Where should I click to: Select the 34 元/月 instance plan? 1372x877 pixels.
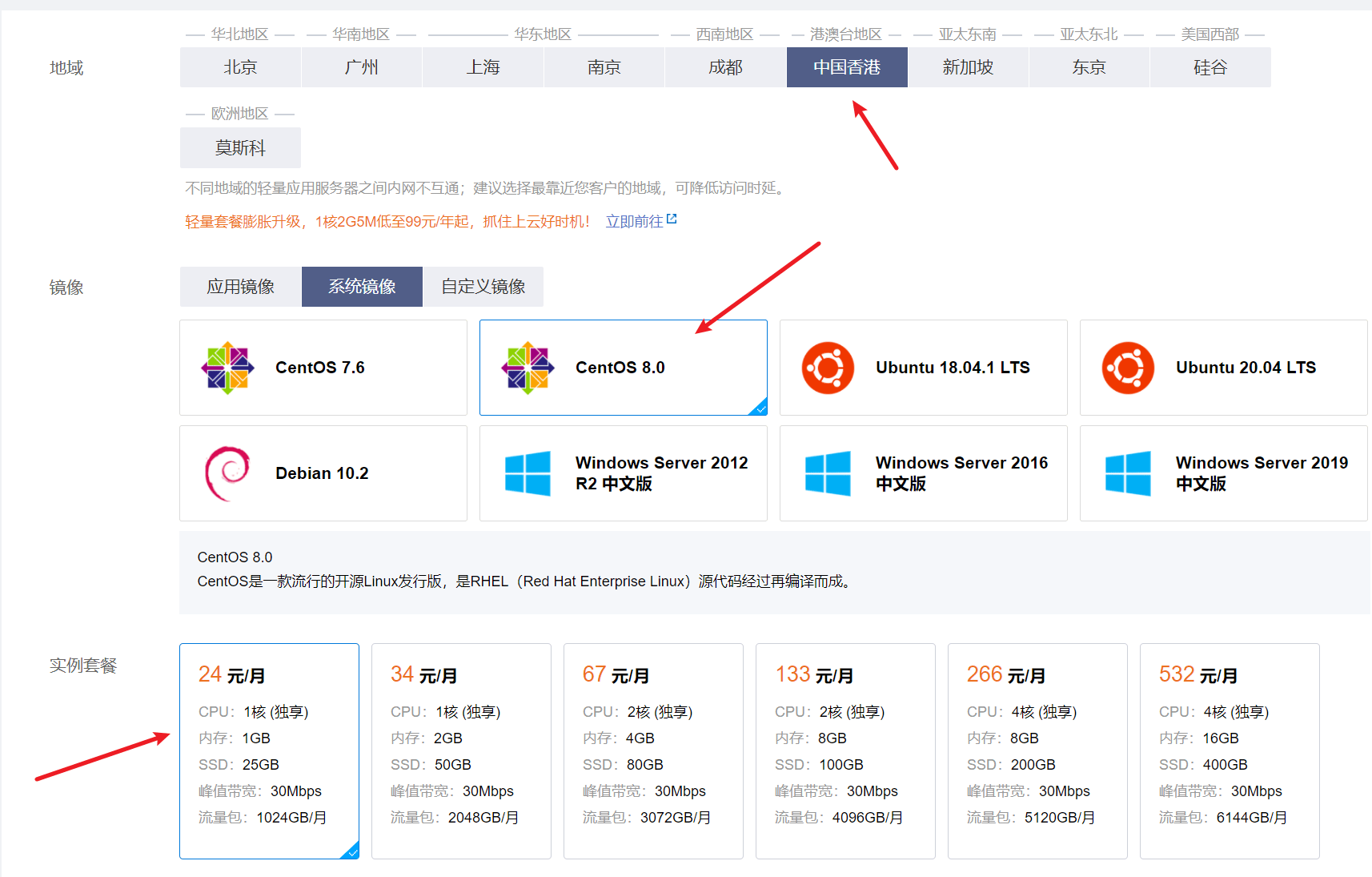click(x=461, y=751)
